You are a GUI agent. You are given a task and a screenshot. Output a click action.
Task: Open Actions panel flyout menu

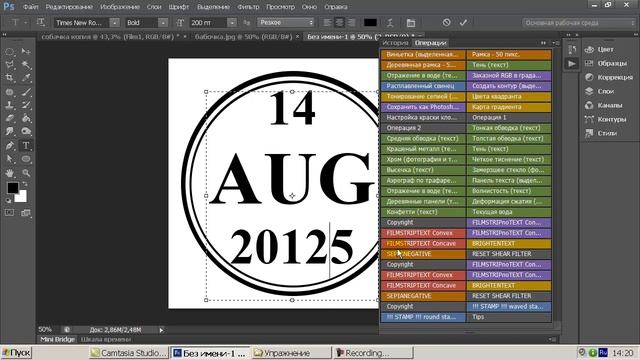pos(556,43)
